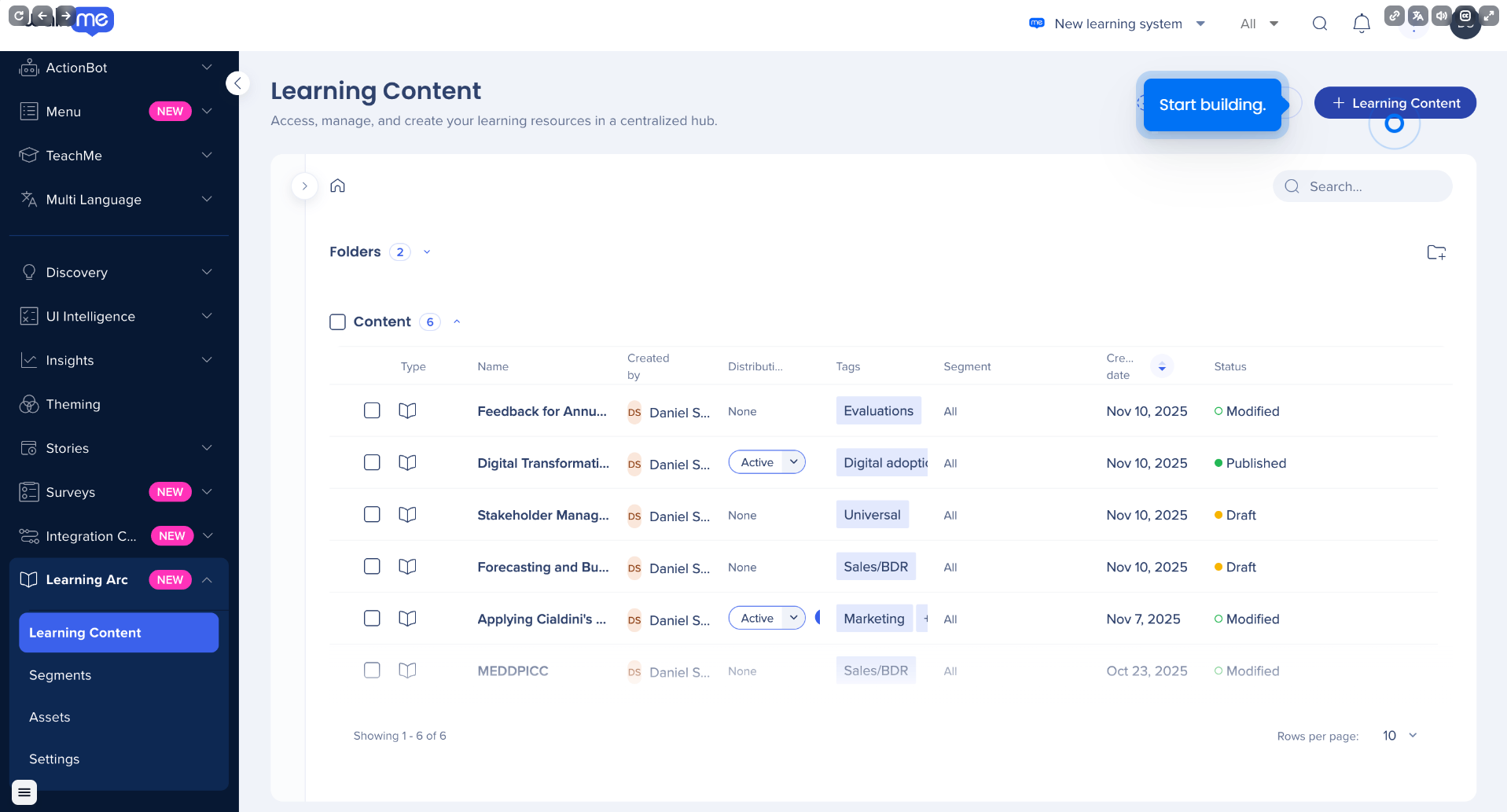Check the Feedback for Annu... row checkbox
Image resolution: width=1507 pixels, height=812 pixels.
pos(372,410)
